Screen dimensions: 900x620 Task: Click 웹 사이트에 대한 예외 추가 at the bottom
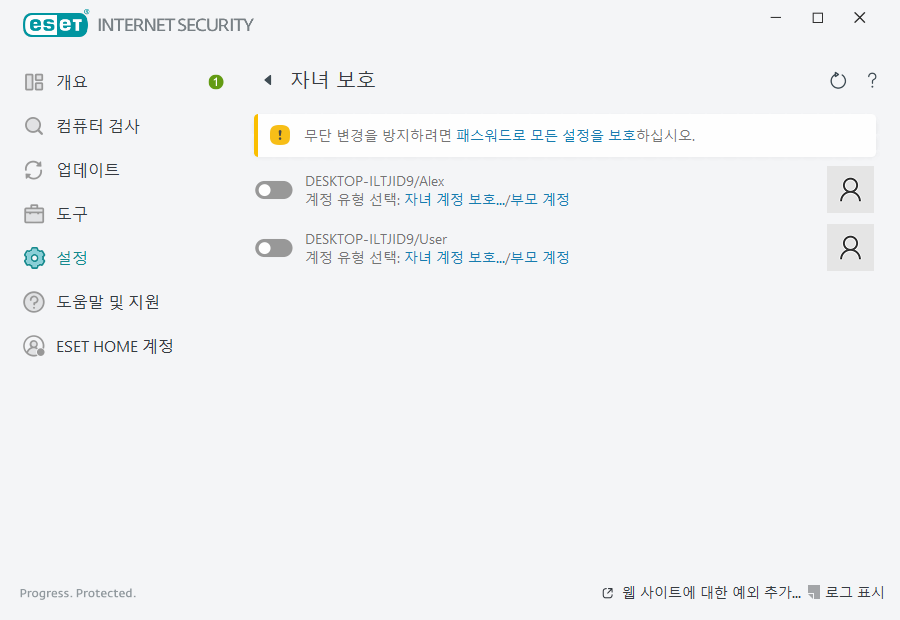tap(710, 593)
